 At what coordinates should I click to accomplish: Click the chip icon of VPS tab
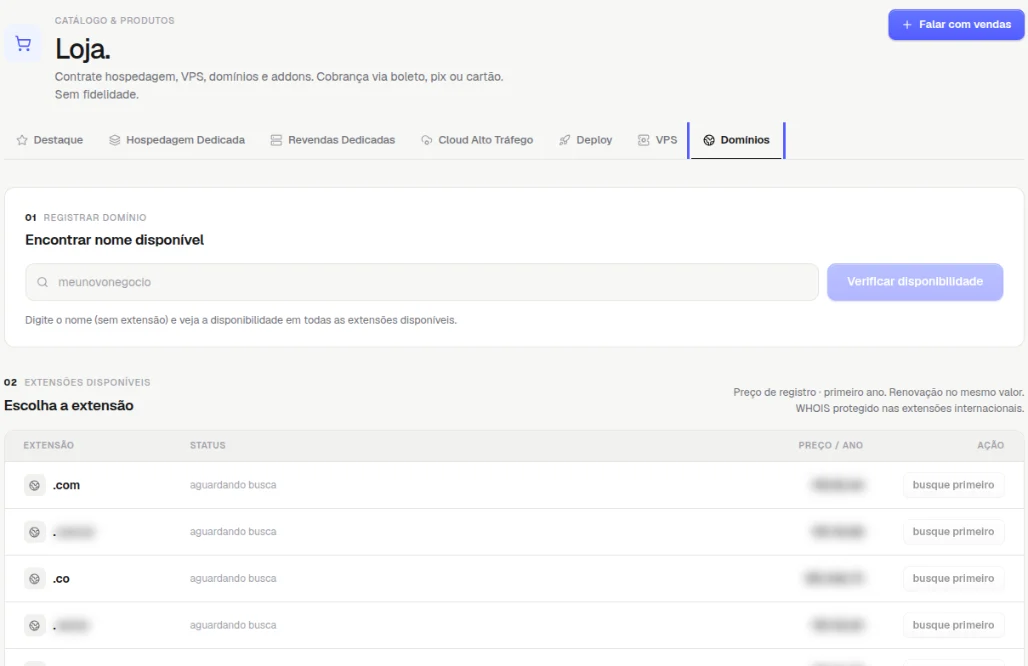click(643, 140)
